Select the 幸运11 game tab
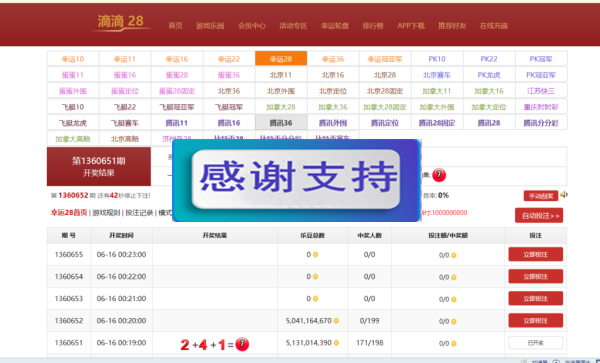600x363 pixels. pos(125,59)
